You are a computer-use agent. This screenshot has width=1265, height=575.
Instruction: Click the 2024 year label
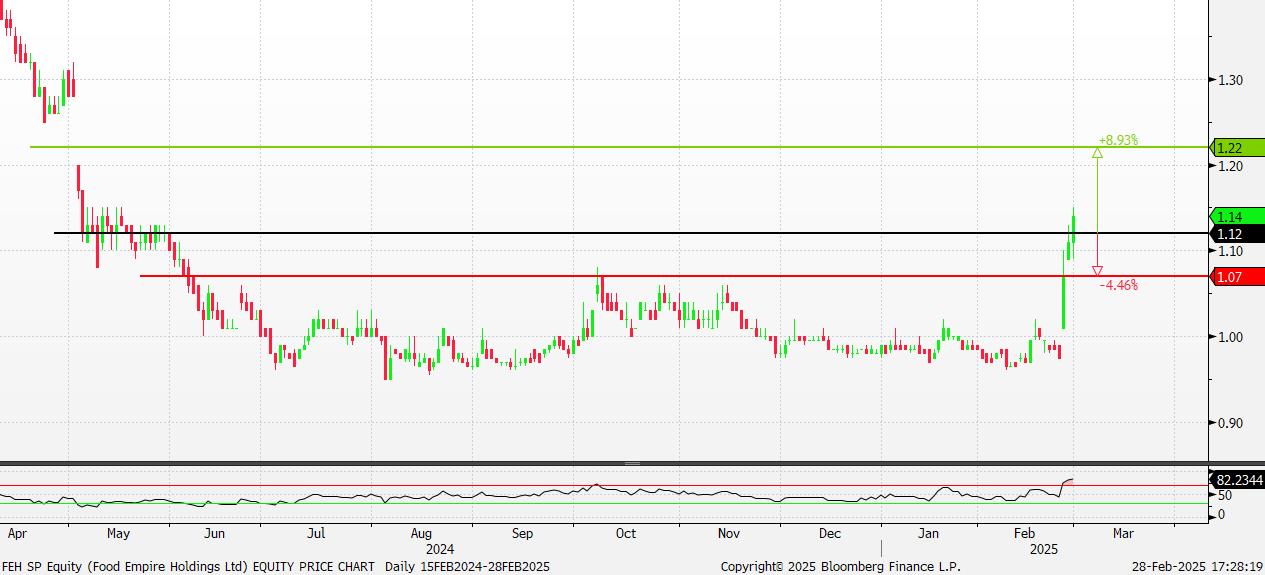[441, 550]
